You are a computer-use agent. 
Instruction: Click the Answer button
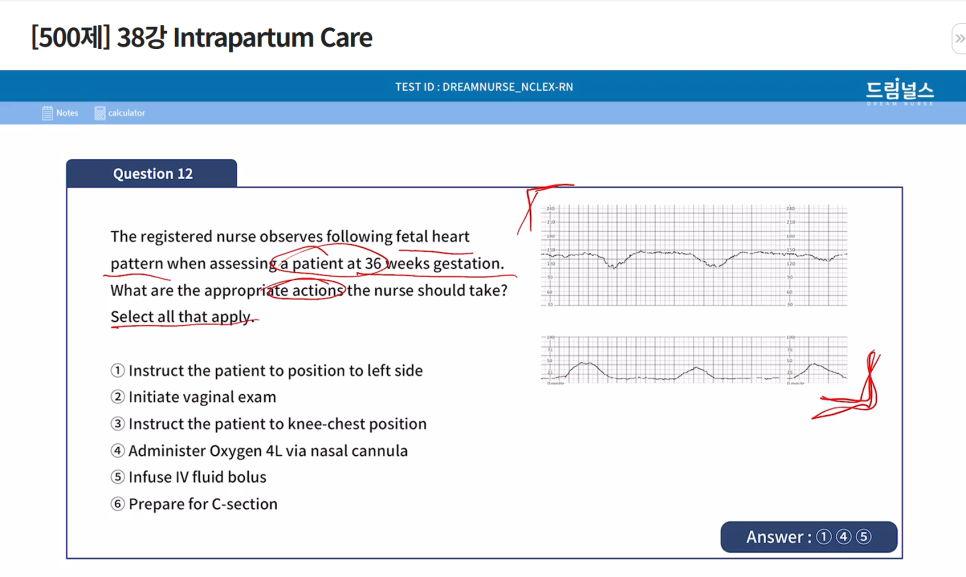click(808, 537)
